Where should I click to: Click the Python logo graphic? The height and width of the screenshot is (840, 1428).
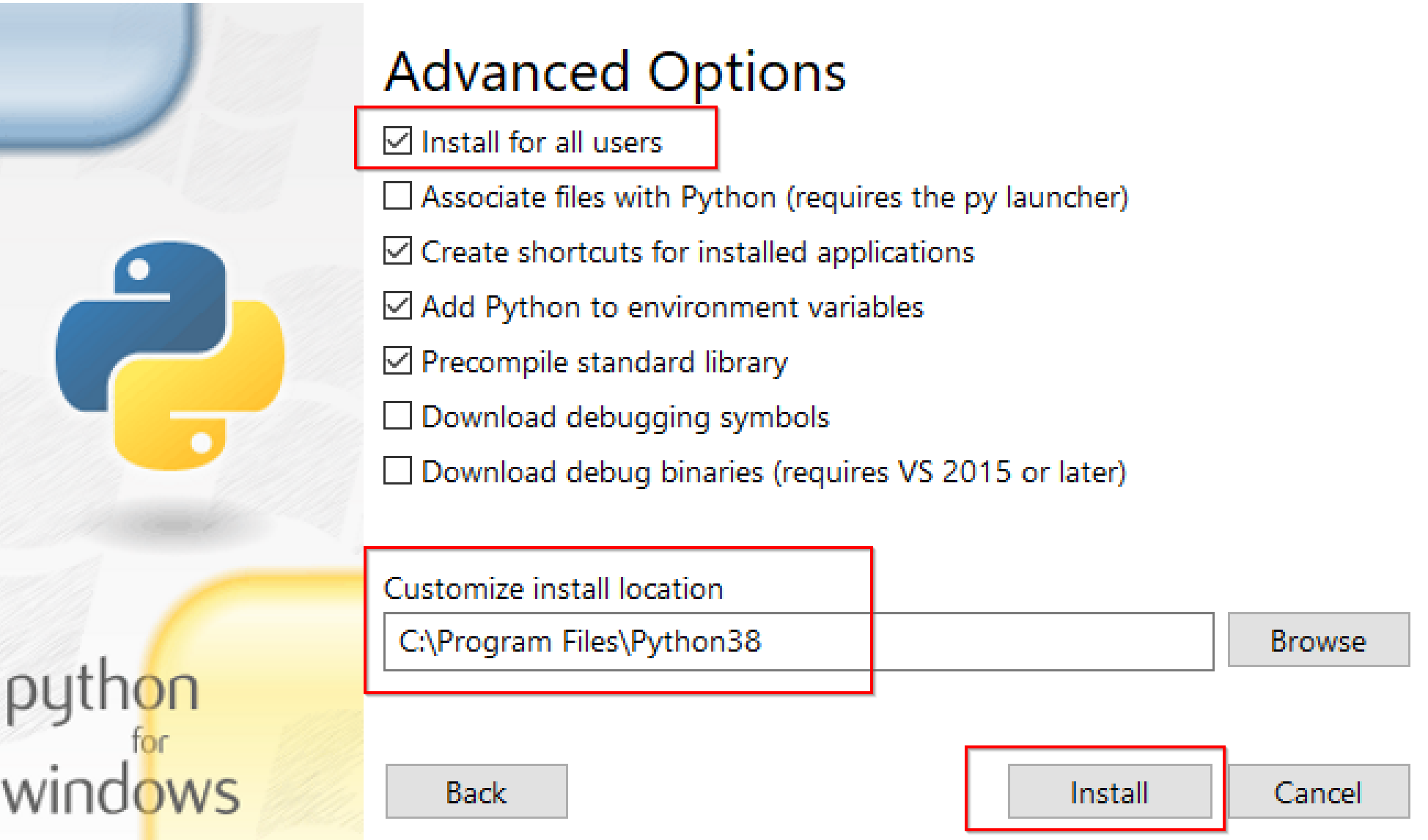[x=170, y=355]
